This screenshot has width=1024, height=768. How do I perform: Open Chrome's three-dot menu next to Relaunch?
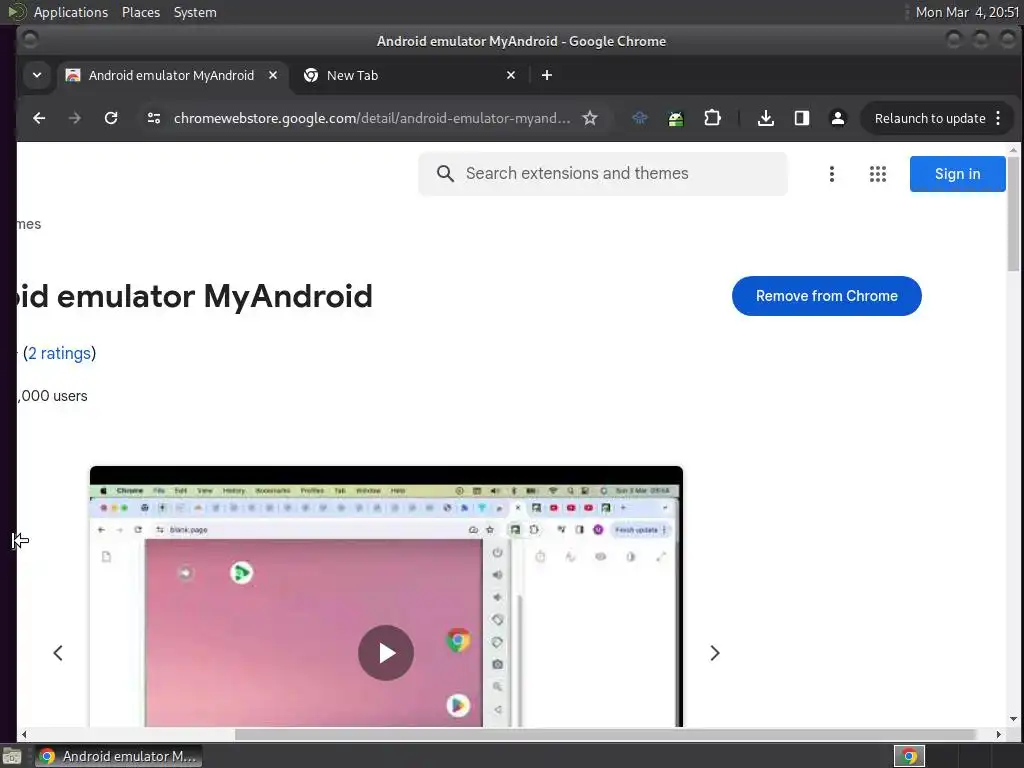[x=998, y=118]
